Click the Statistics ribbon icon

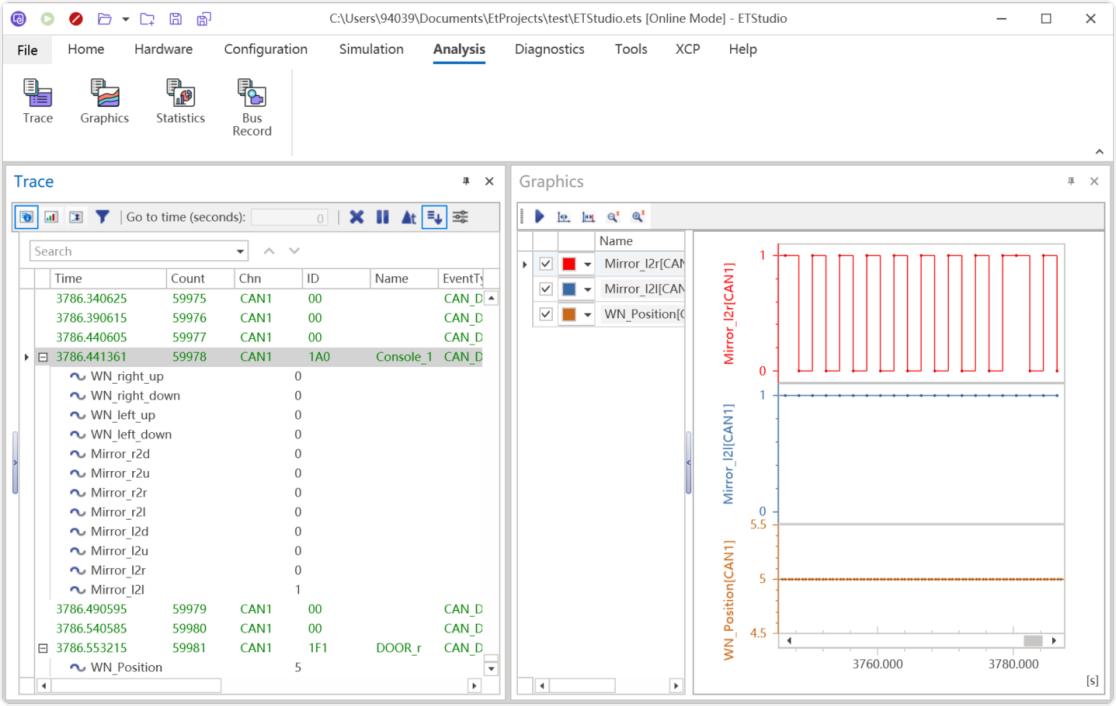pyautogui.click(x=180, y=103)
